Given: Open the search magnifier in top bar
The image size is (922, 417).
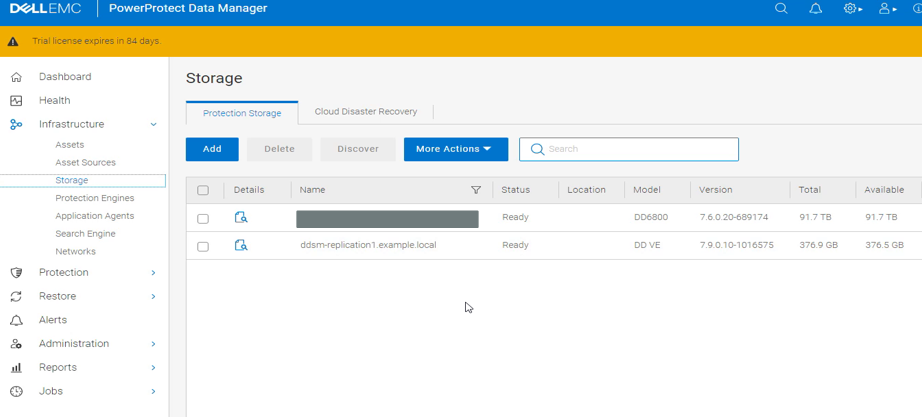Looking at the screenshot, I should point(781,9).
